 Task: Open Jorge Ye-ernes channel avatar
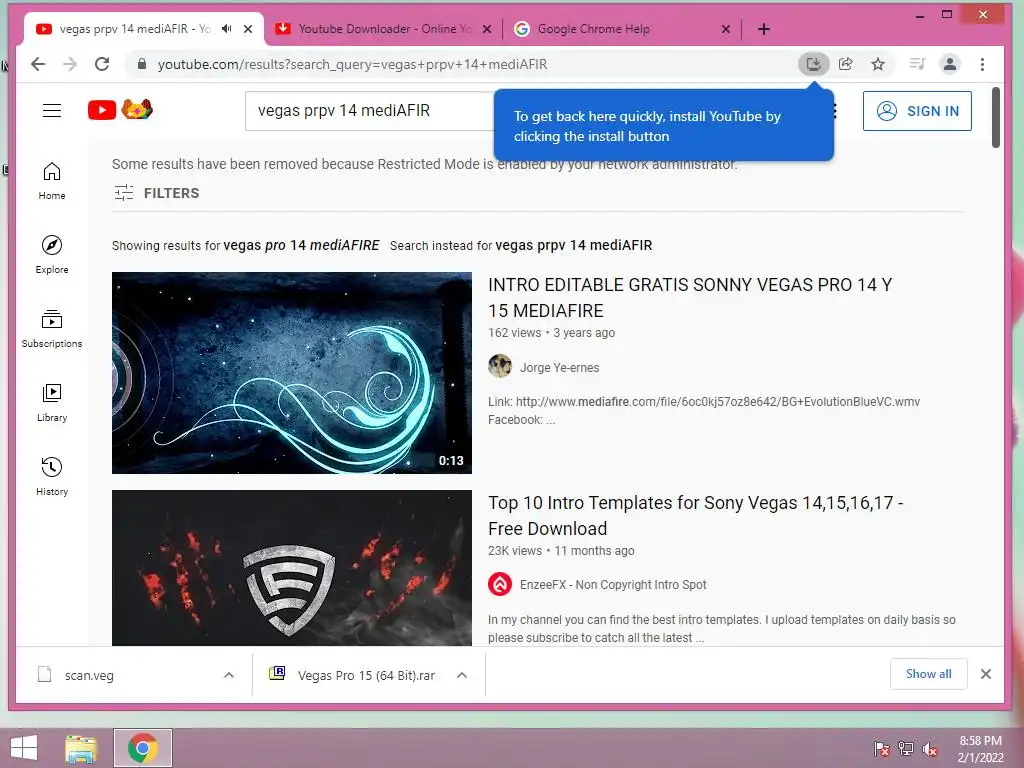500,366
